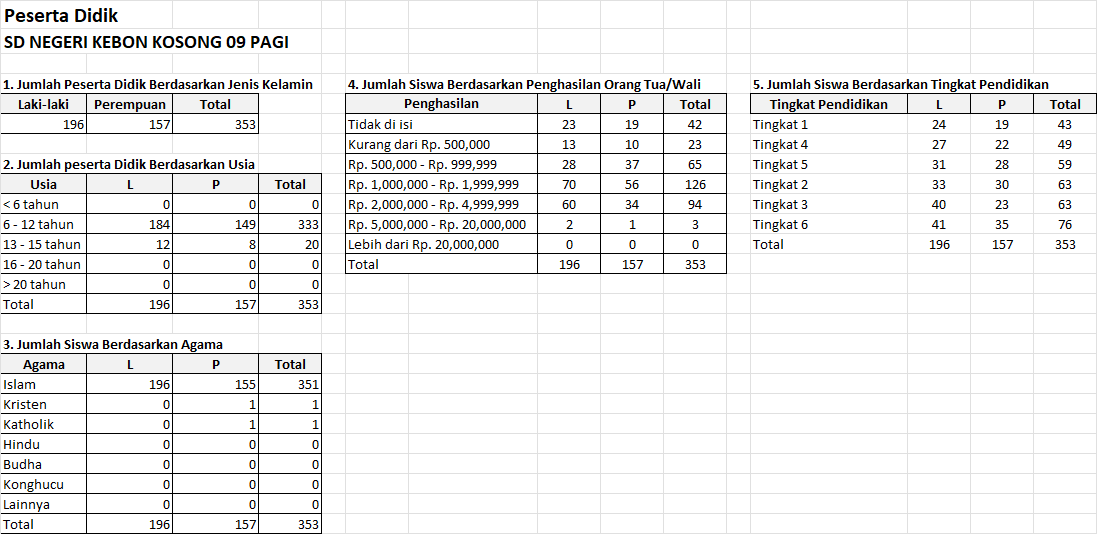The image size is (1097, 534).
Task: Select the 'Tingkat 4' row label
Action: (x=829, y=145)
